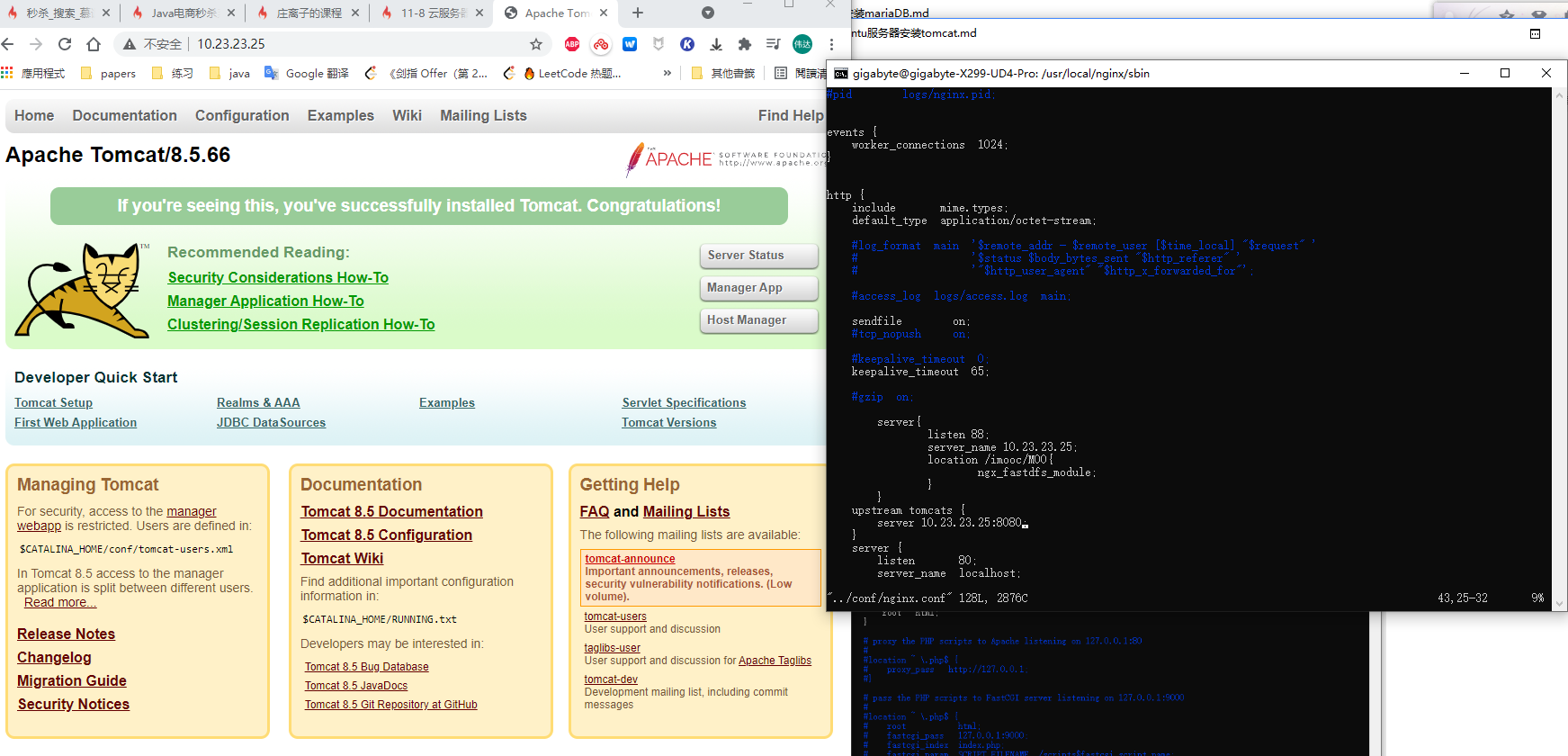Open the Reading list (閱讀清單) button
This screenshot has height=756, width=1568.
pyautogui.click(x=800, y=73)
